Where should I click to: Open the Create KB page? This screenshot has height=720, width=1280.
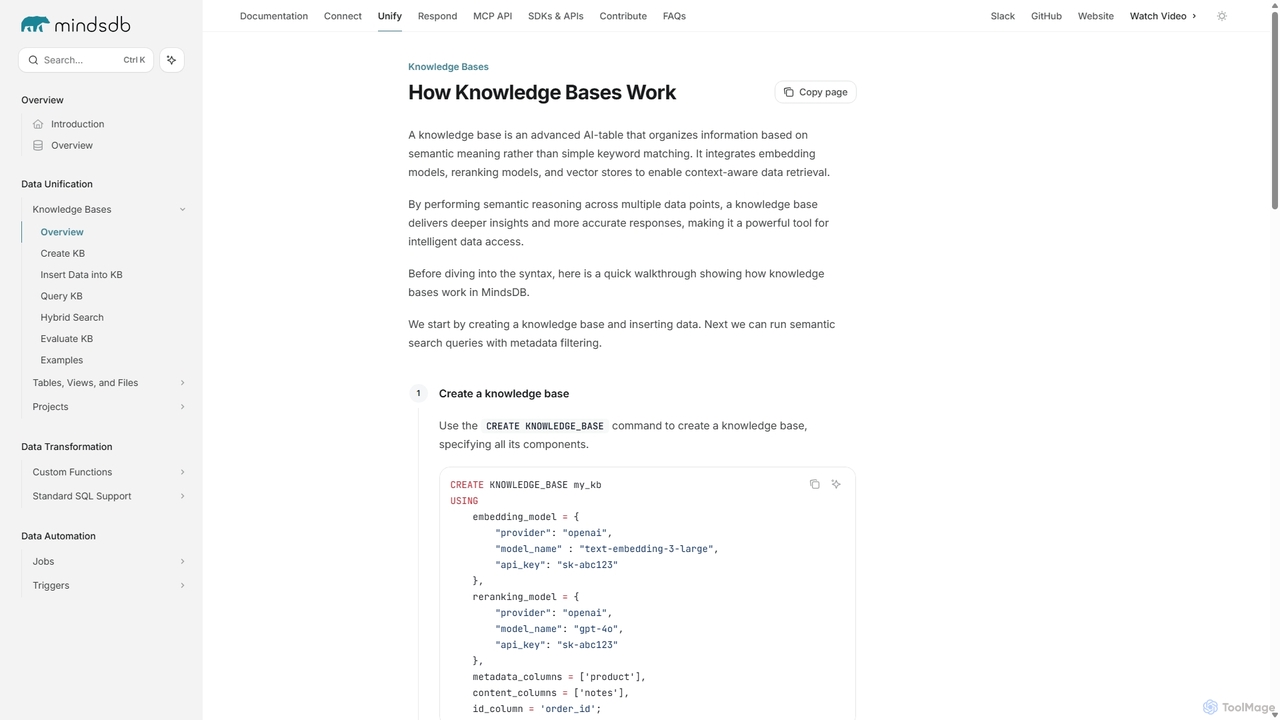coord(63,253)
